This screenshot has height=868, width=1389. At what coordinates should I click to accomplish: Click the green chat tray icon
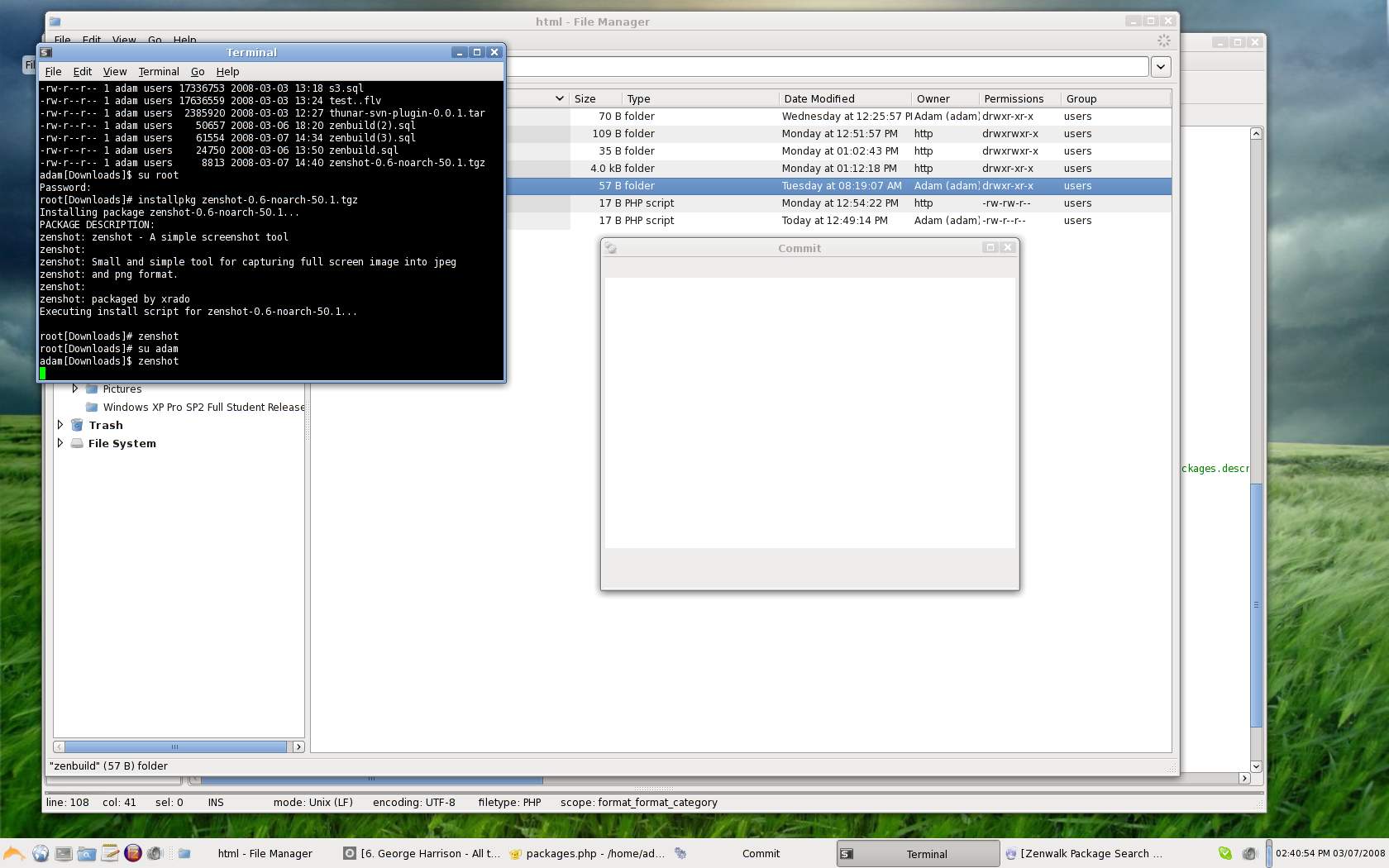[1224, 853]
